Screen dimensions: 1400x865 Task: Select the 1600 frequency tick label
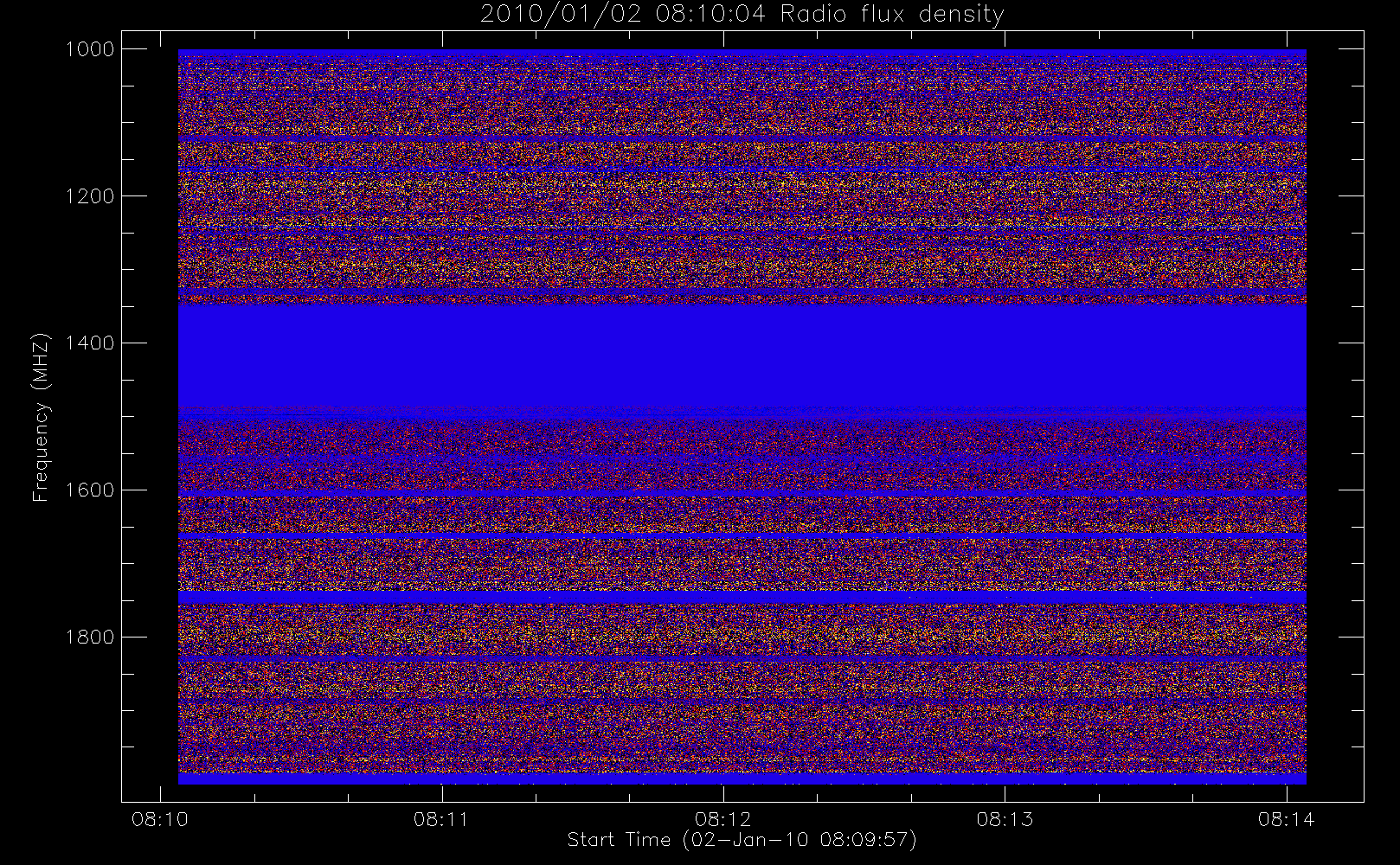[90, 490]
